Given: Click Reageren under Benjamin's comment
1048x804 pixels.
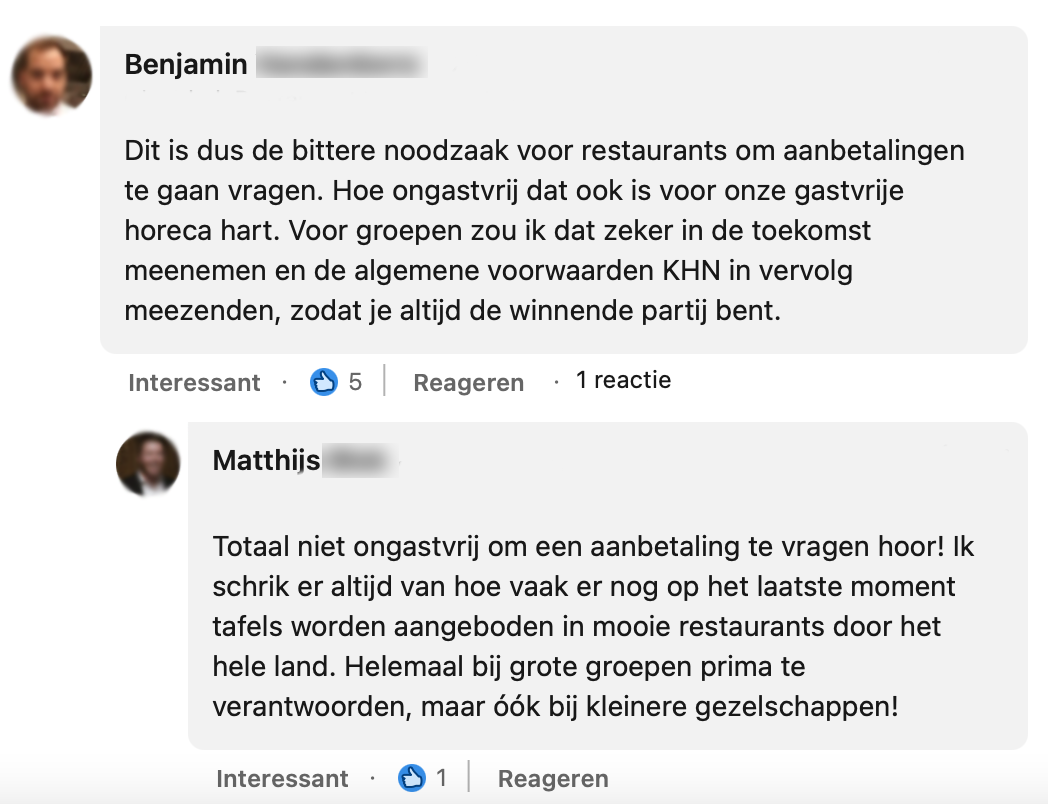Looking at the screenshot, I should pyautogui.click(x=468, y=382).
